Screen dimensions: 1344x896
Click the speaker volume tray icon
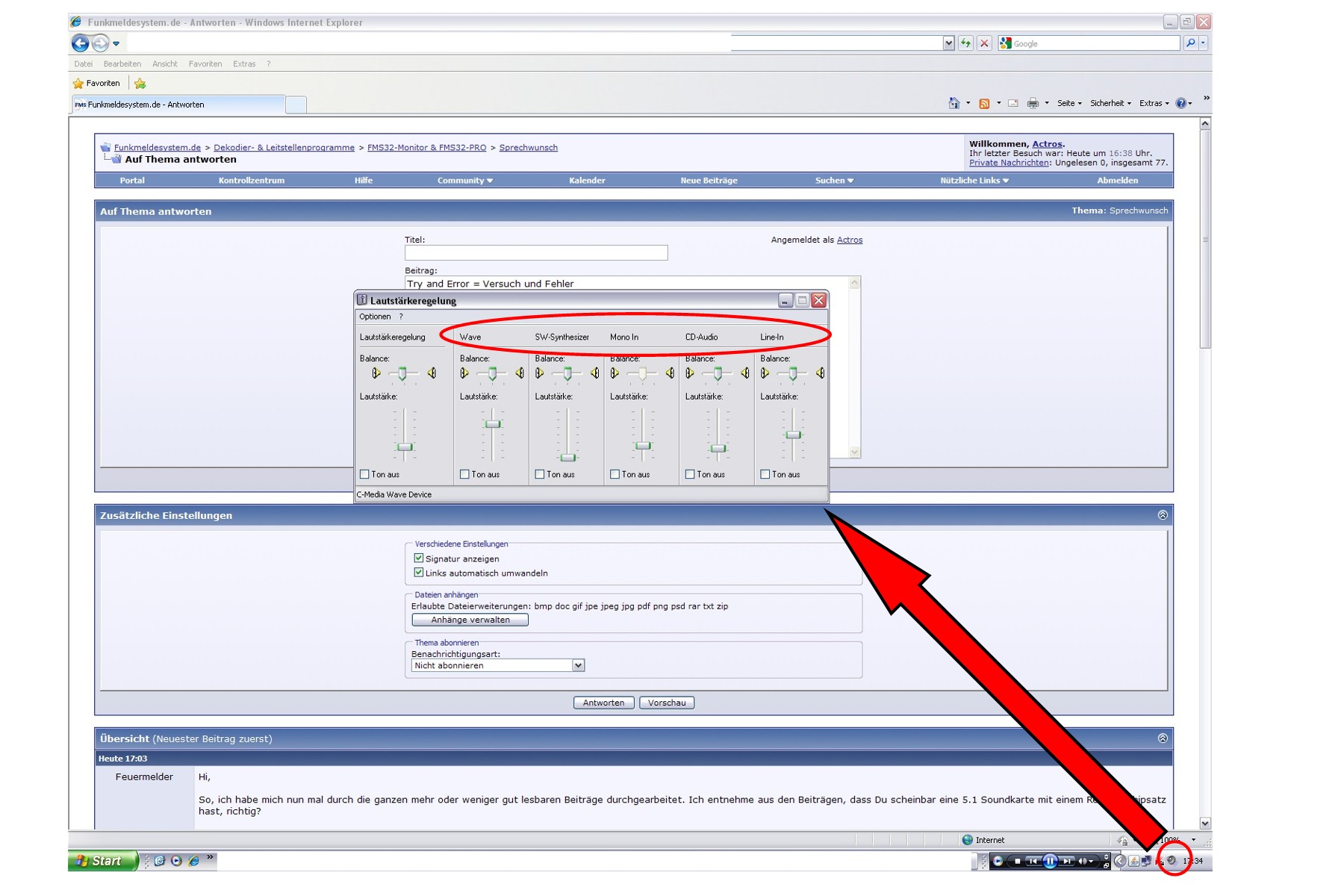(1172, 861)
